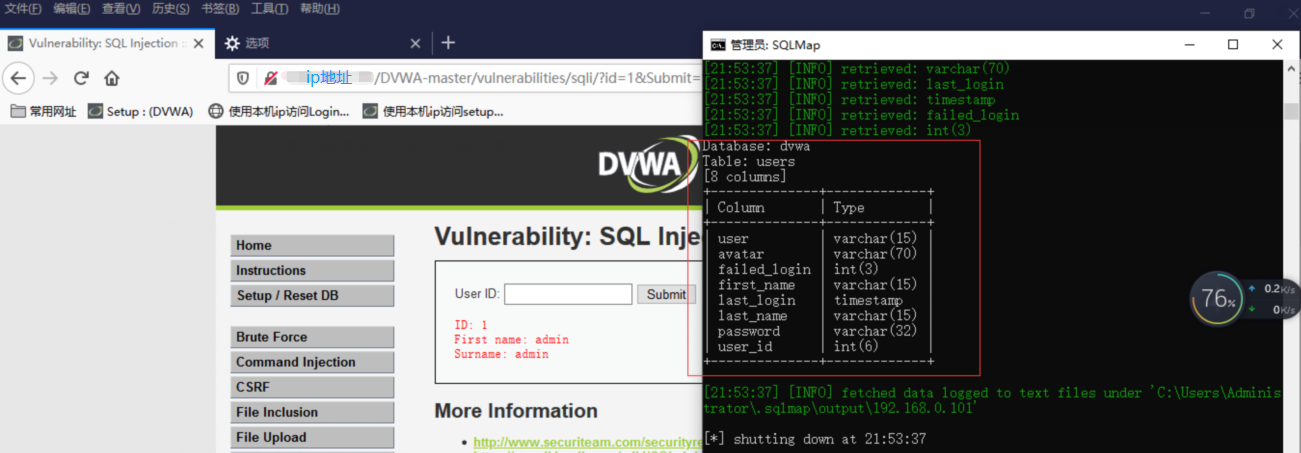Click '[8 columns]' text in console
Screen dimensions: 1301x453
coord(745,177)
